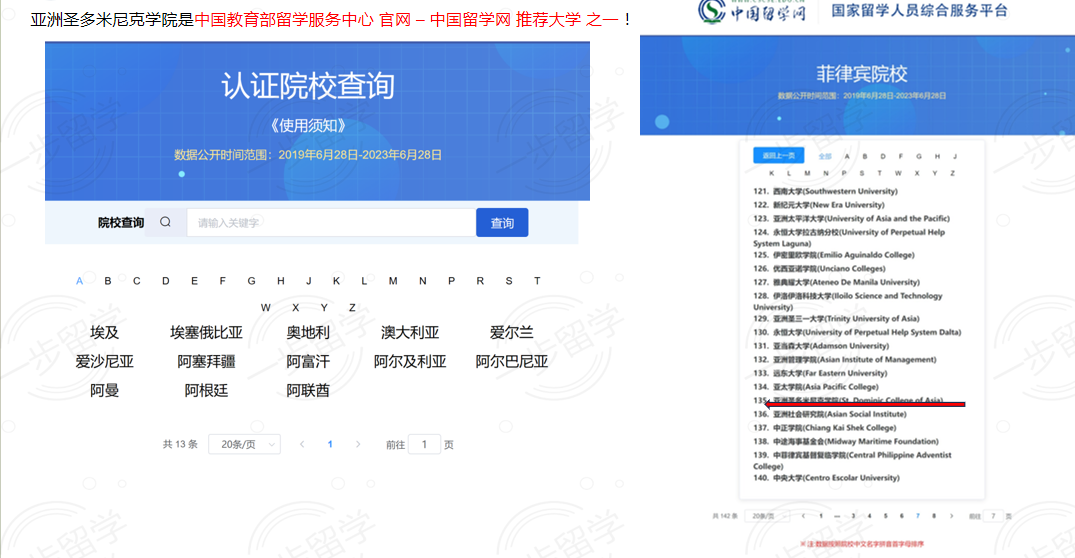This screenshot has height=558, width=1075.
Task: Click entry 129 Trinity University of Asia
Action: click(836, 319)
